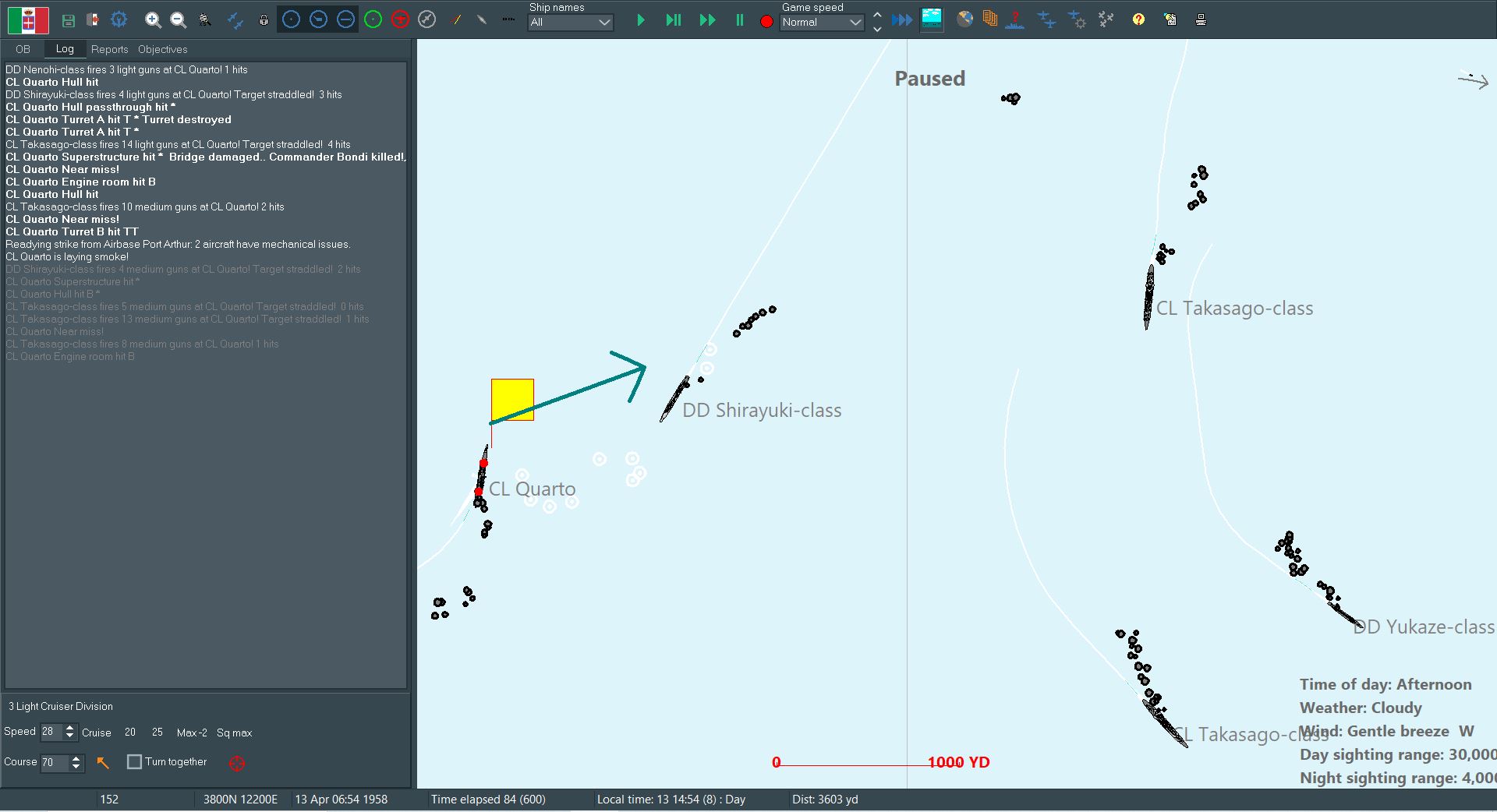1497x812 pixels.
Task: Toggle the blue circle with ship symbol
Action: point(318,19)
